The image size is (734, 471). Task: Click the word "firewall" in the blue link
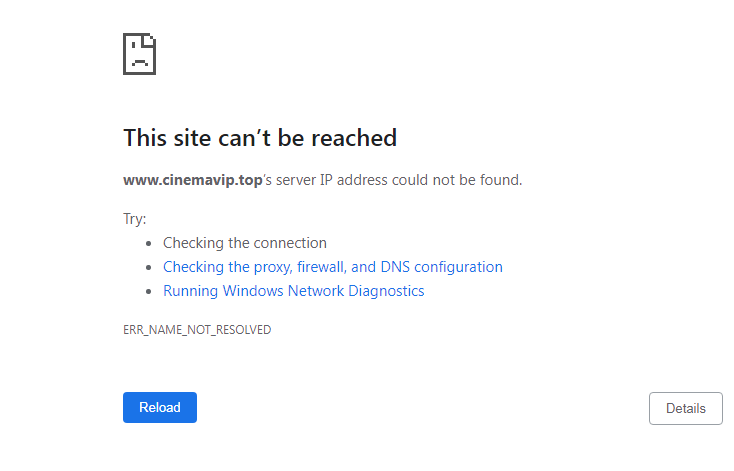(x=322, y=267)
